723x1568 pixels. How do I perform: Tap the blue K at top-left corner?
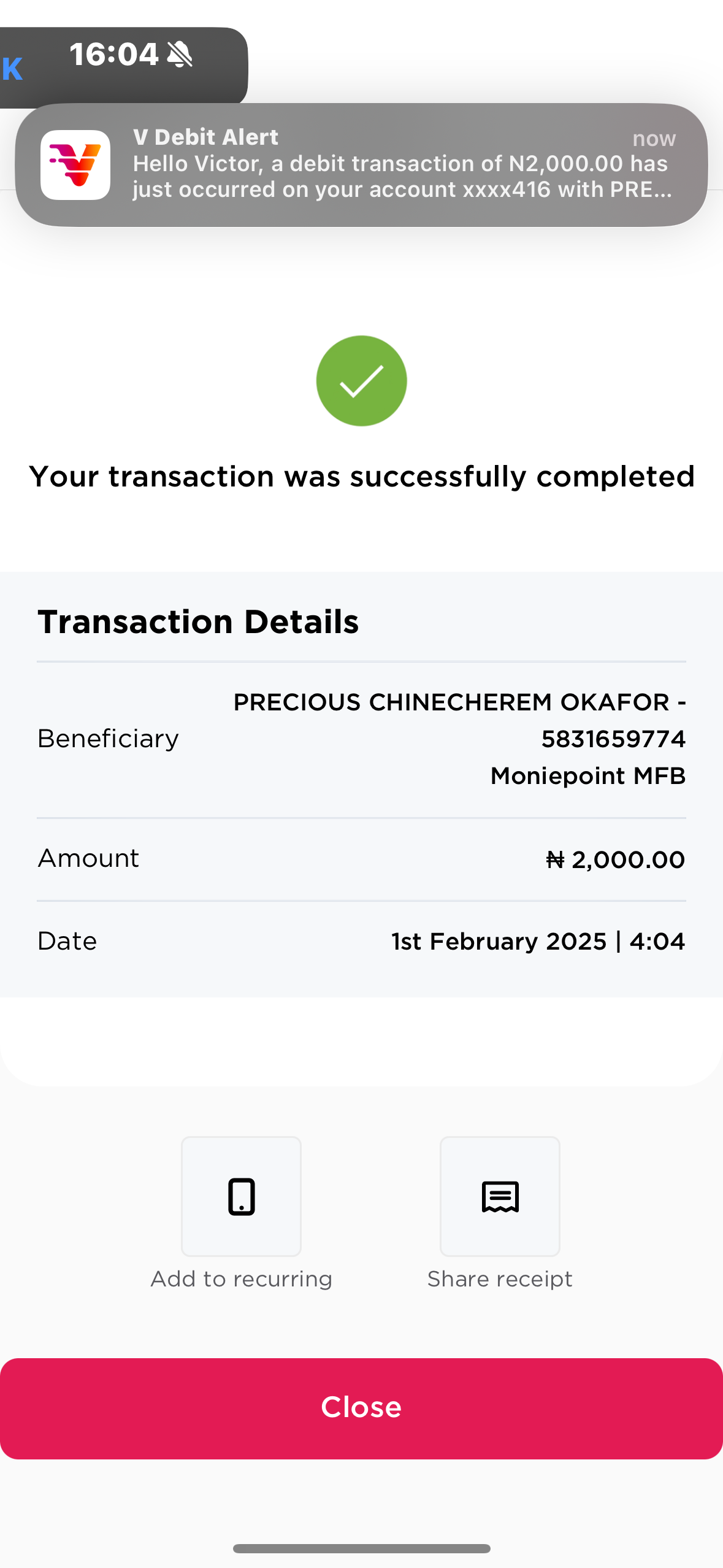click(12, 69)
